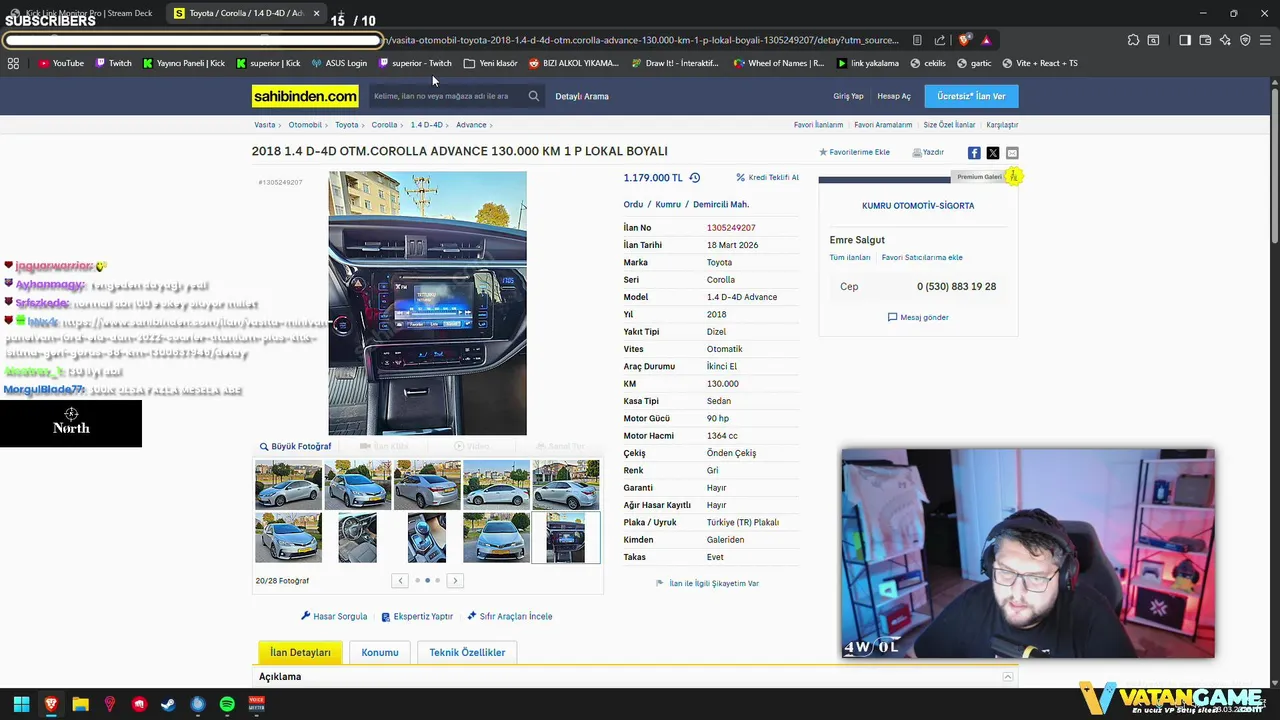This screenshot has height=720, width=1280.
Task: Click Ücretsiz İlan Ver button
Action: pos(971,96)
